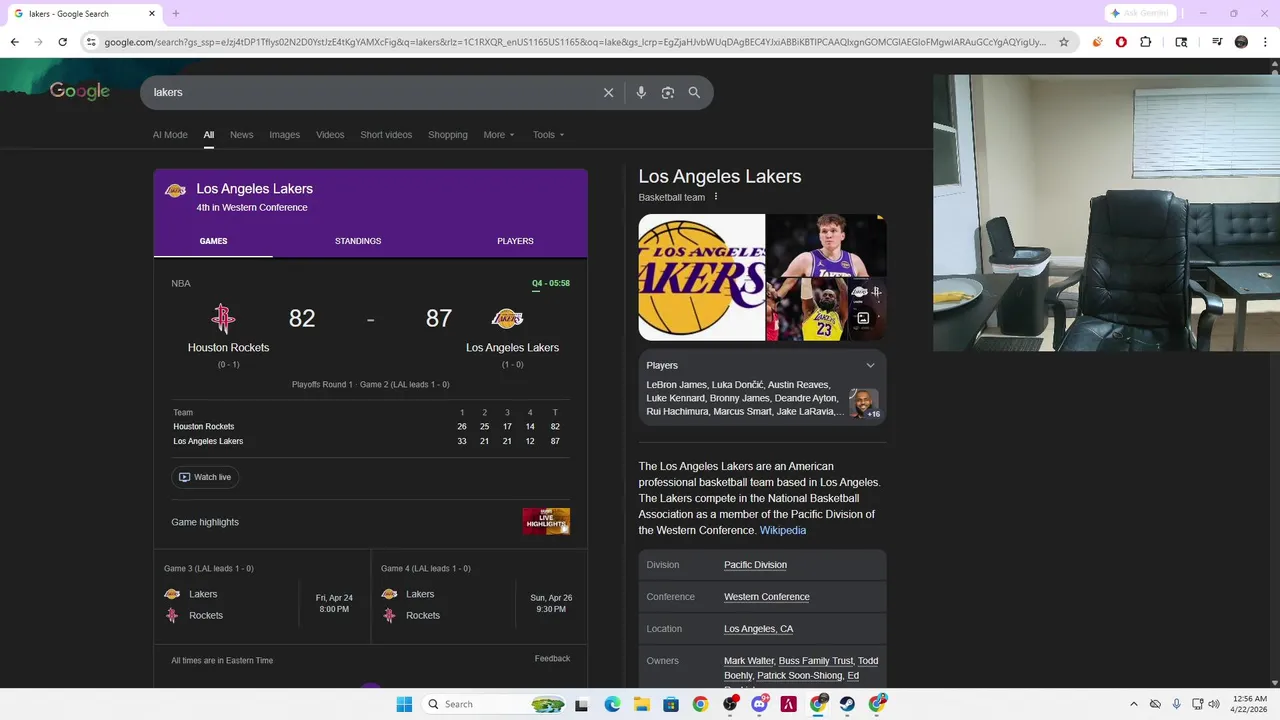Open a new browser tab

tap(176, 13)
